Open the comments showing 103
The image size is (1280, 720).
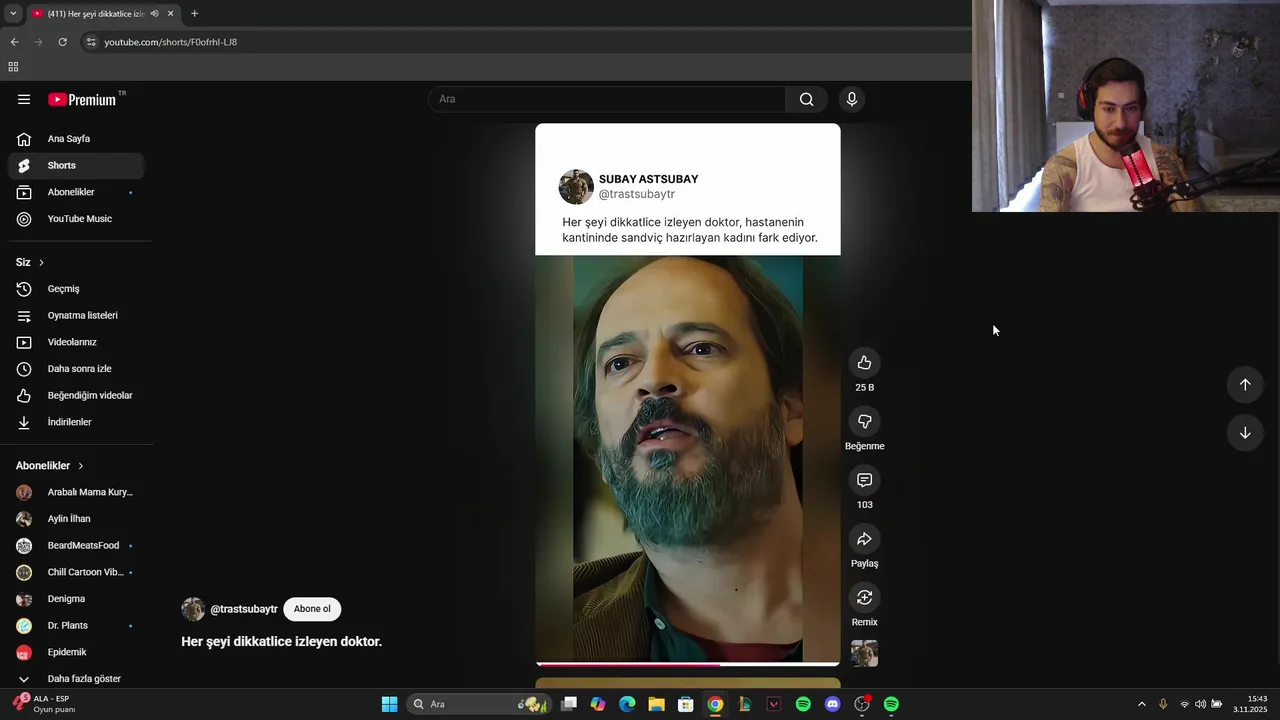click(864, 480)
